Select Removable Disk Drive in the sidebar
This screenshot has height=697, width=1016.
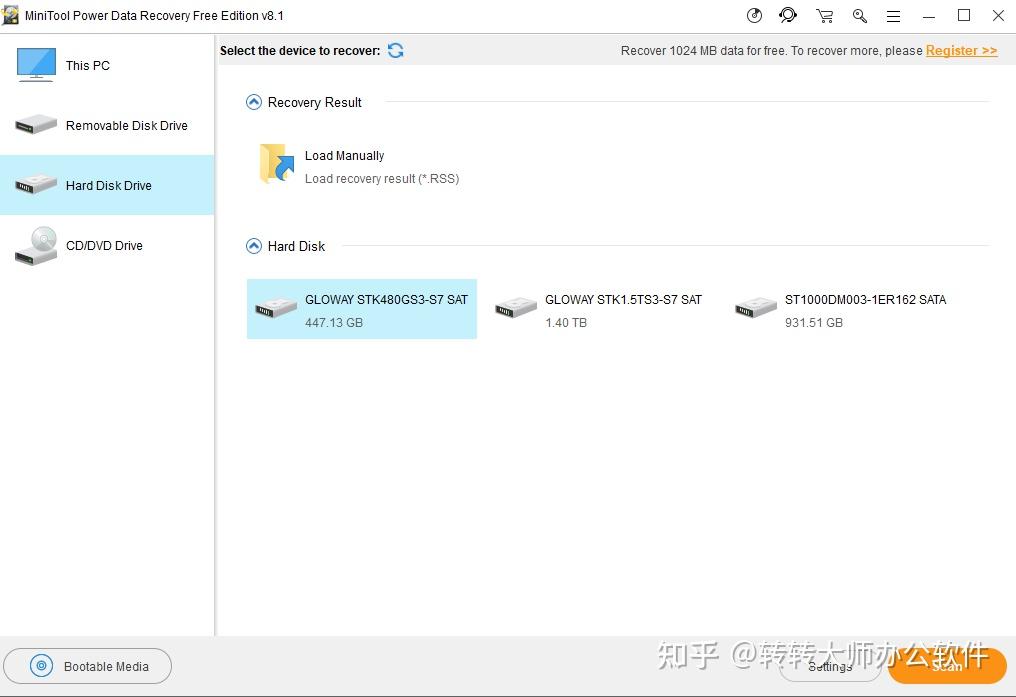pos(107,125)
